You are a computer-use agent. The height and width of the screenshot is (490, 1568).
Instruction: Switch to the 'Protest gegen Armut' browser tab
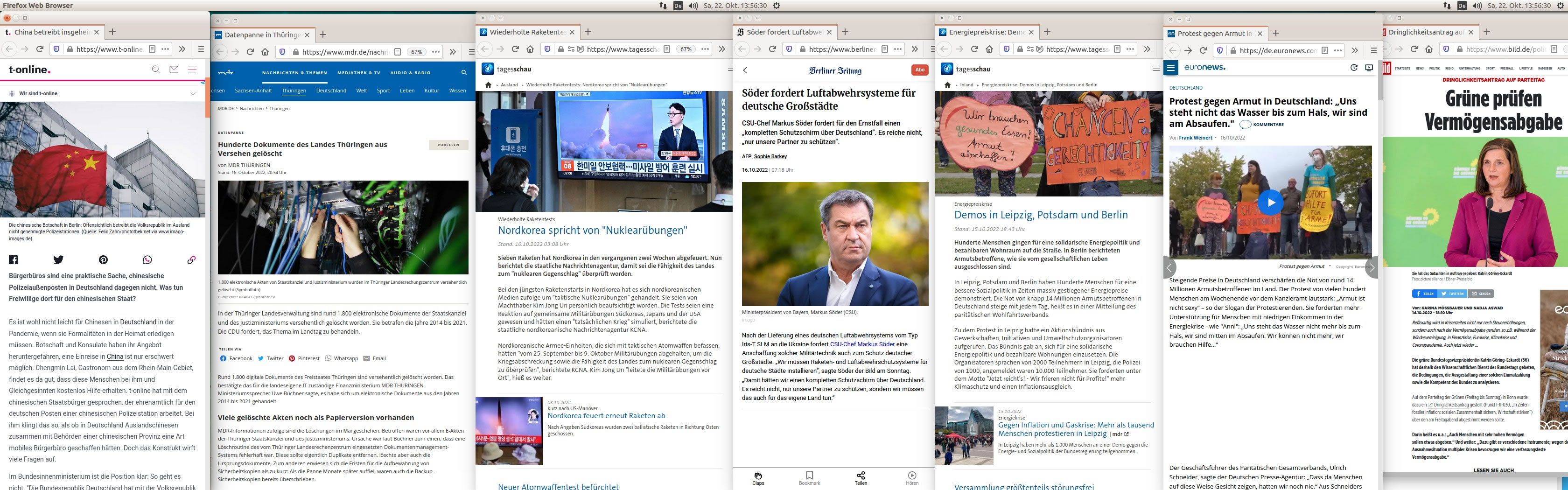pyautogui.click(x=1214, y=34)
